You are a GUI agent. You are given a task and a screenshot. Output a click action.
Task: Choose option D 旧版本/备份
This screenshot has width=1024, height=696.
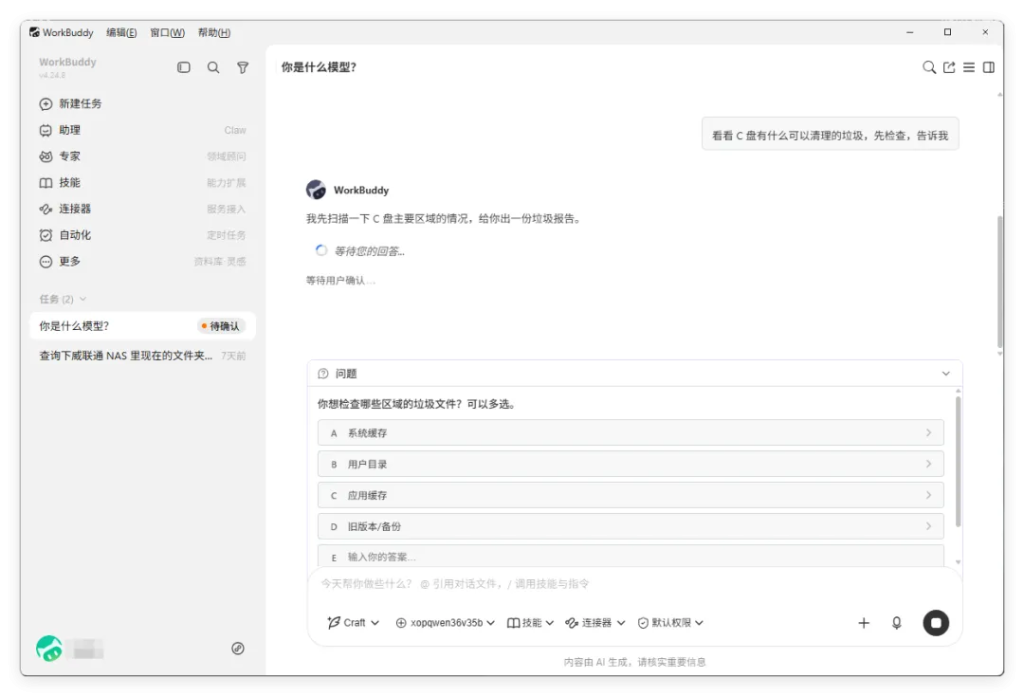coord(630,526)
